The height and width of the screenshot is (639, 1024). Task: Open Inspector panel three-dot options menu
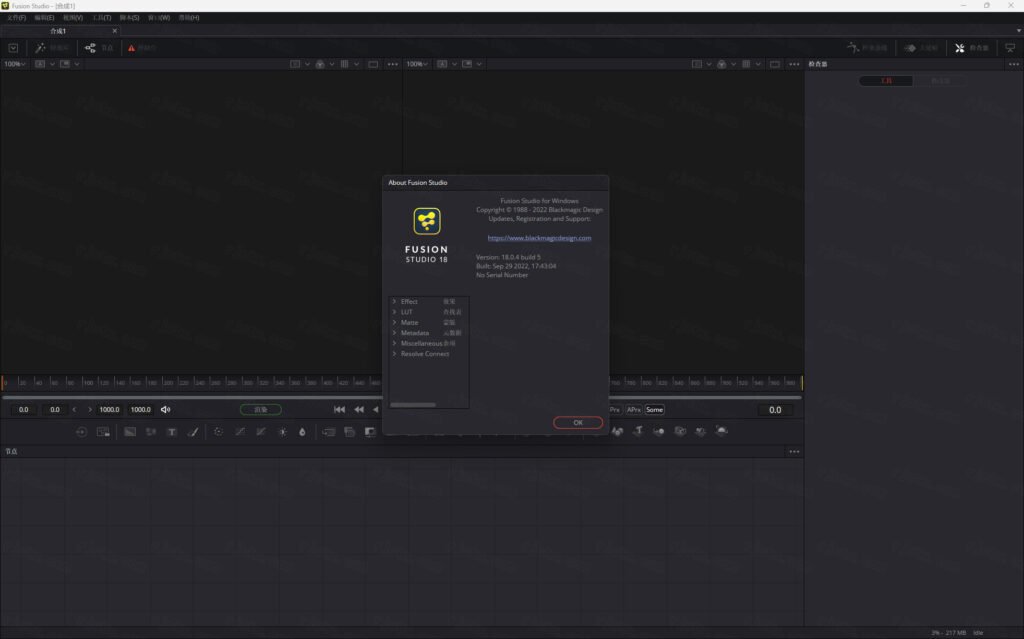pos(1014,64)
